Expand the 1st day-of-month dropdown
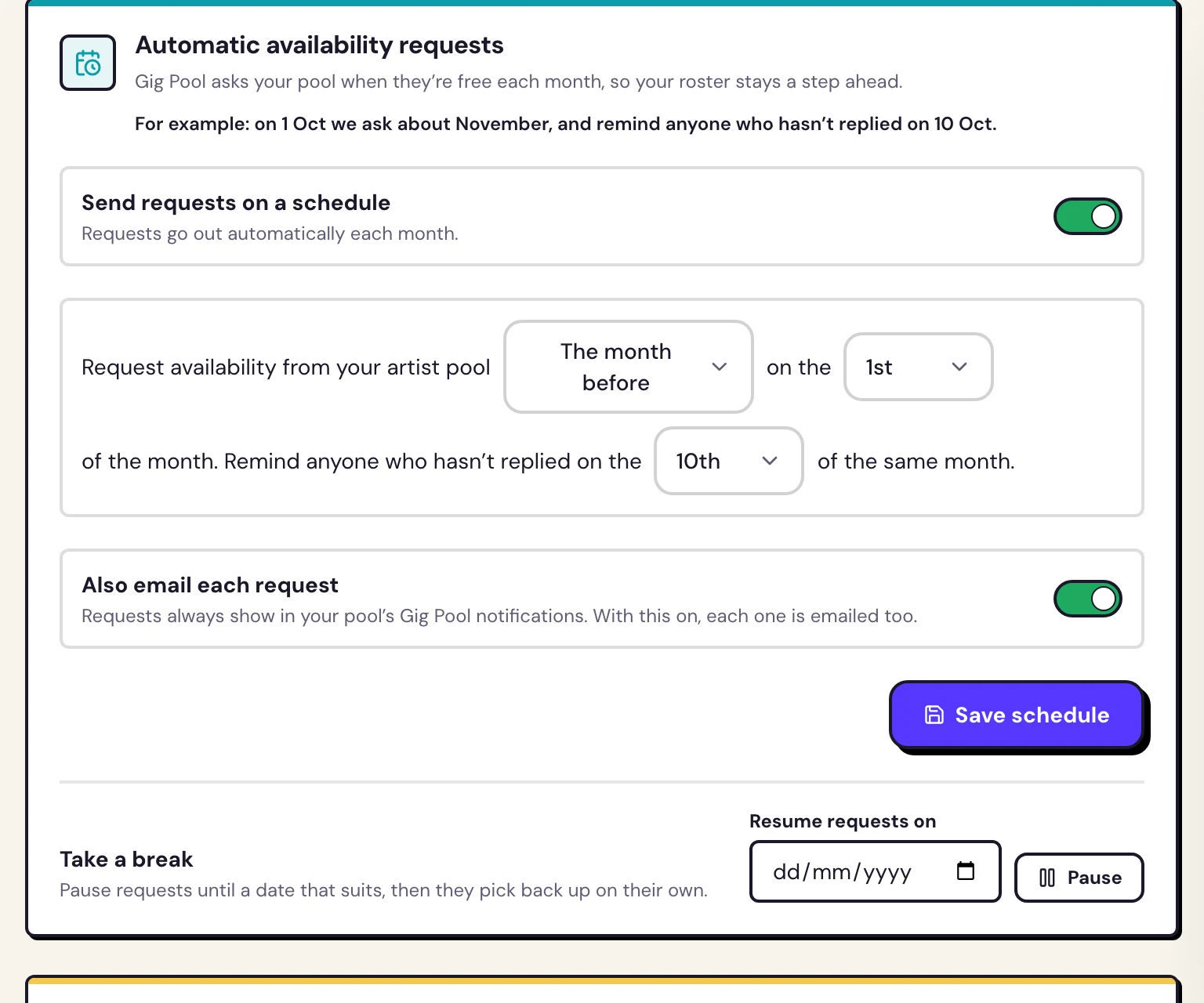This screenshot has height=1003, width=1204. click(918, 367)
